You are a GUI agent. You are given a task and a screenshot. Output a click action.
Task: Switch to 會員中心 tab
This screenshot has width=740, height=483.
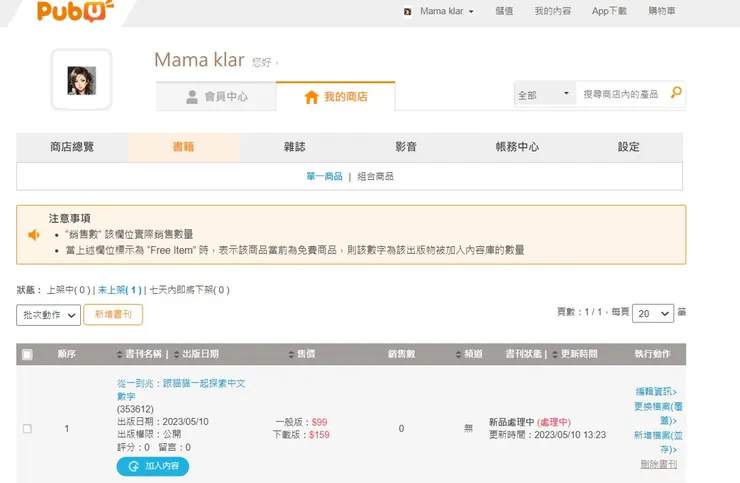216,96
